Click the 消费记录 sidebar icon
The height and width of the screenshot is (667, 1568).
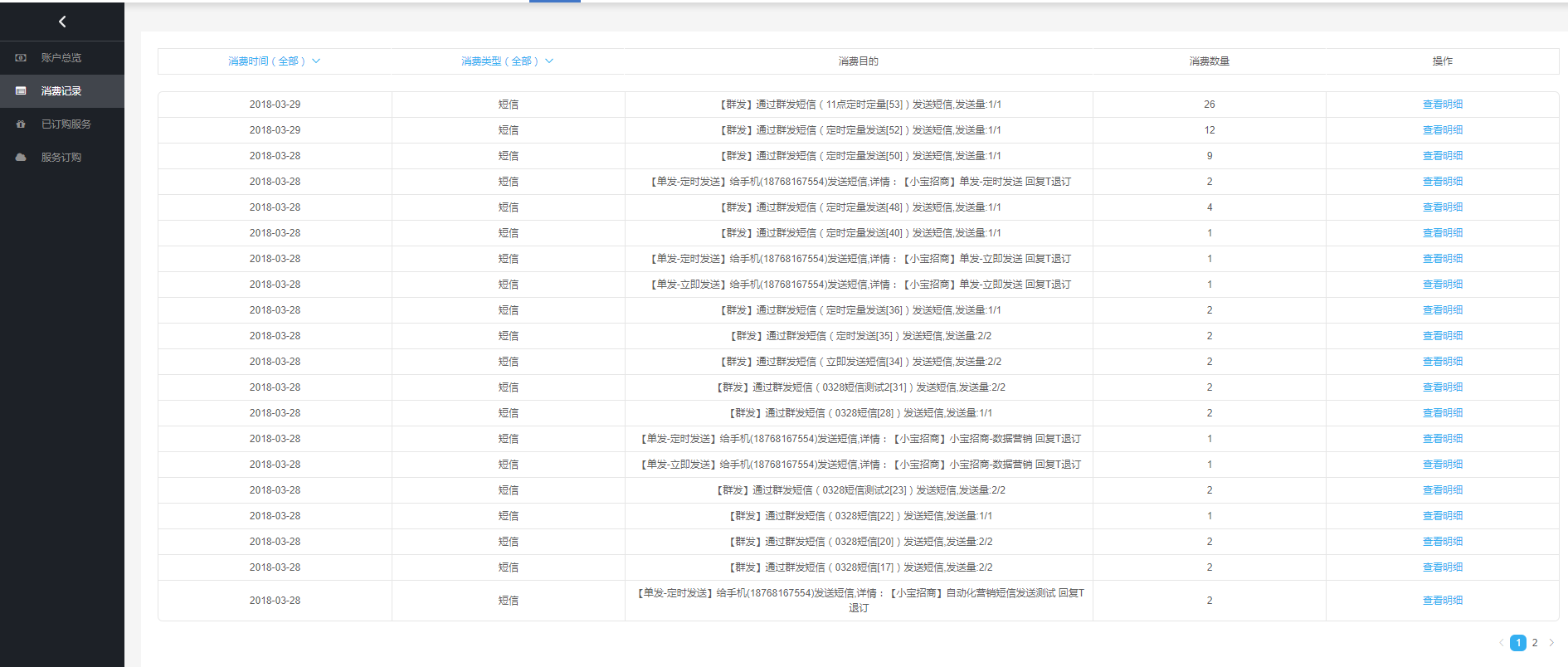pyautogui.click(x=21, y=91)
